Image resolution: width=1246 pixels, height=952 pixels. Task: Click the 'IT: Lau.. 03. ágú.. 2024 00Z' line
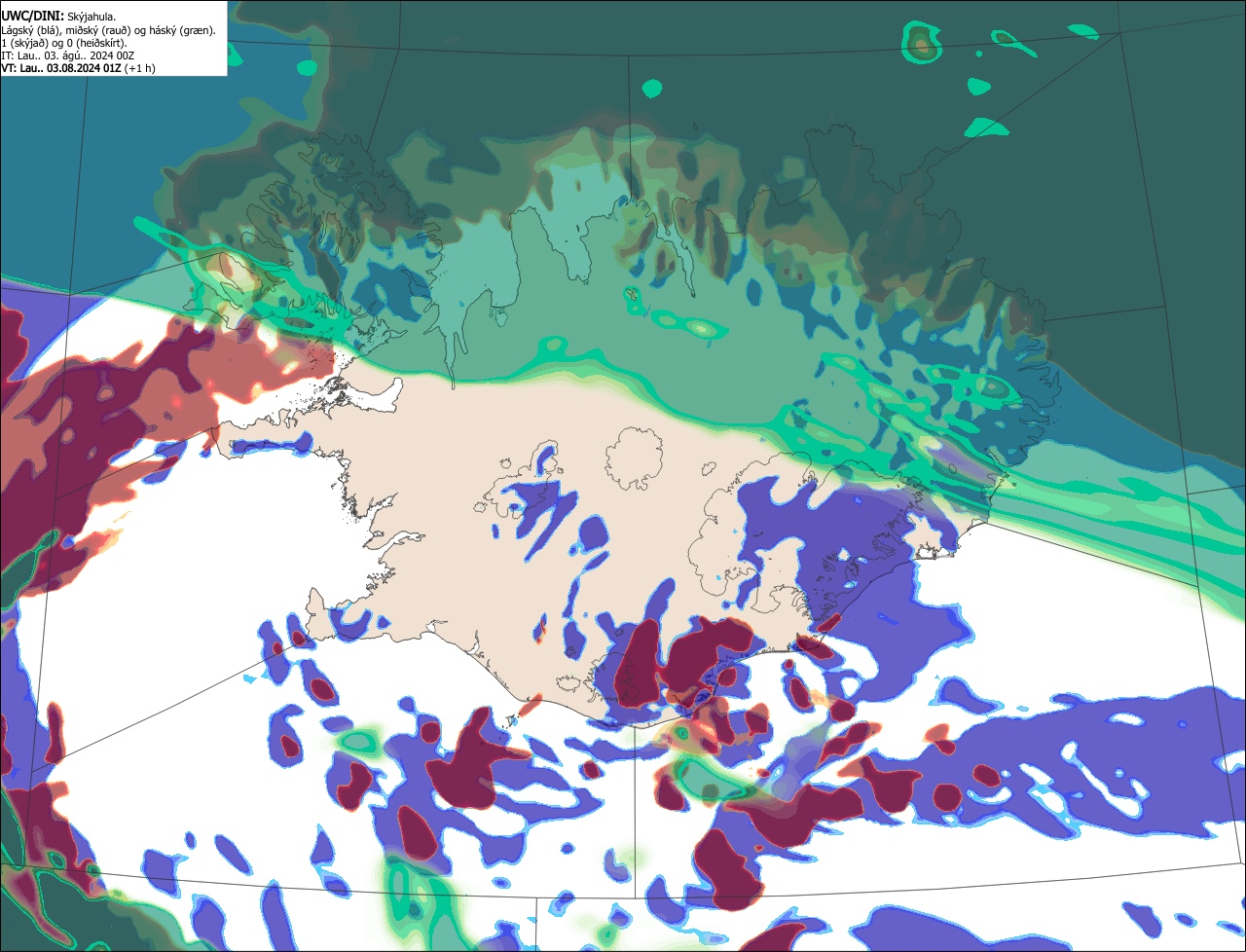click(x=68, y=55)
